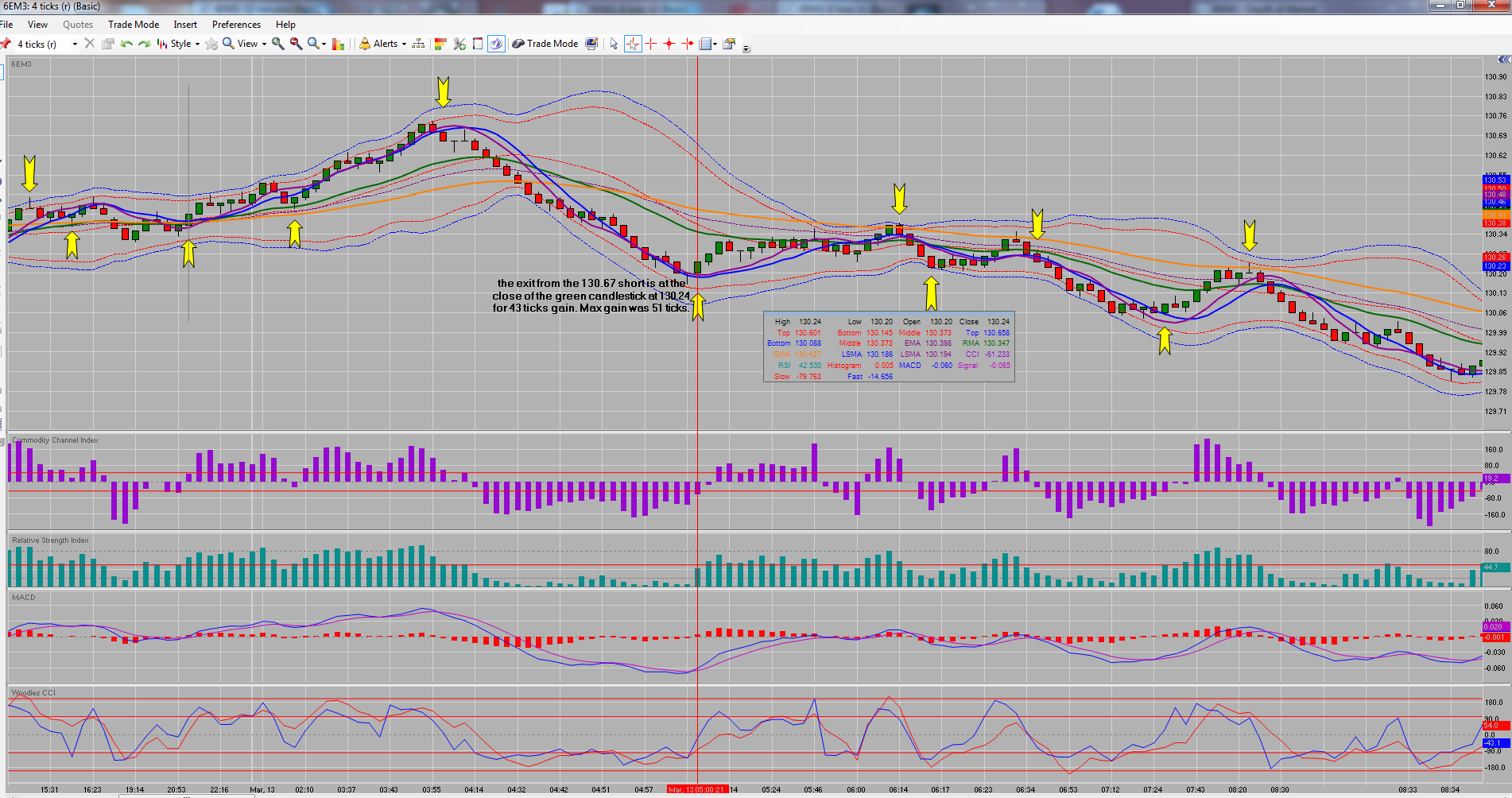Expand the data window list dropdown arrow
Image resolution: width=1512 pixels, height=798 pixels.
click(715, 45)
